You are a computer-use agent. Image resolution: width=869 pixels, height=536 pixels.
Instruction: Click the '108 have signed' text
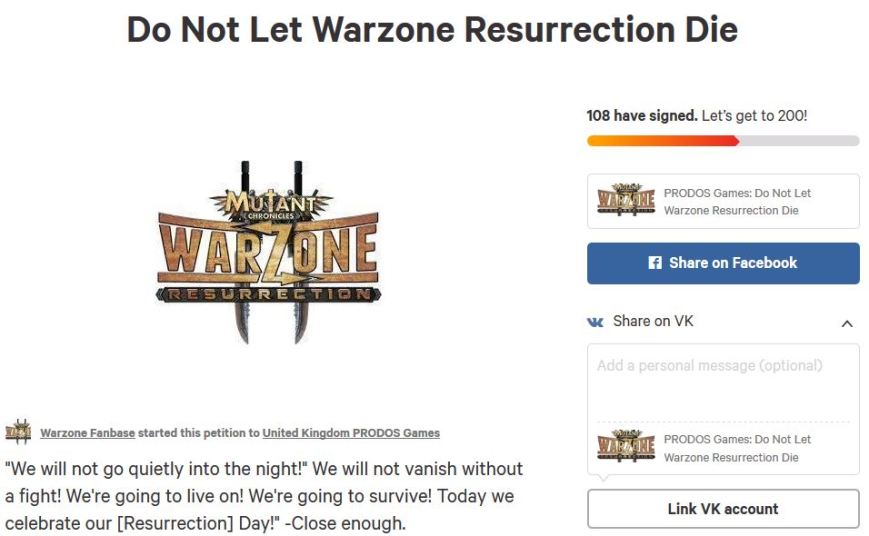(642, 116)
